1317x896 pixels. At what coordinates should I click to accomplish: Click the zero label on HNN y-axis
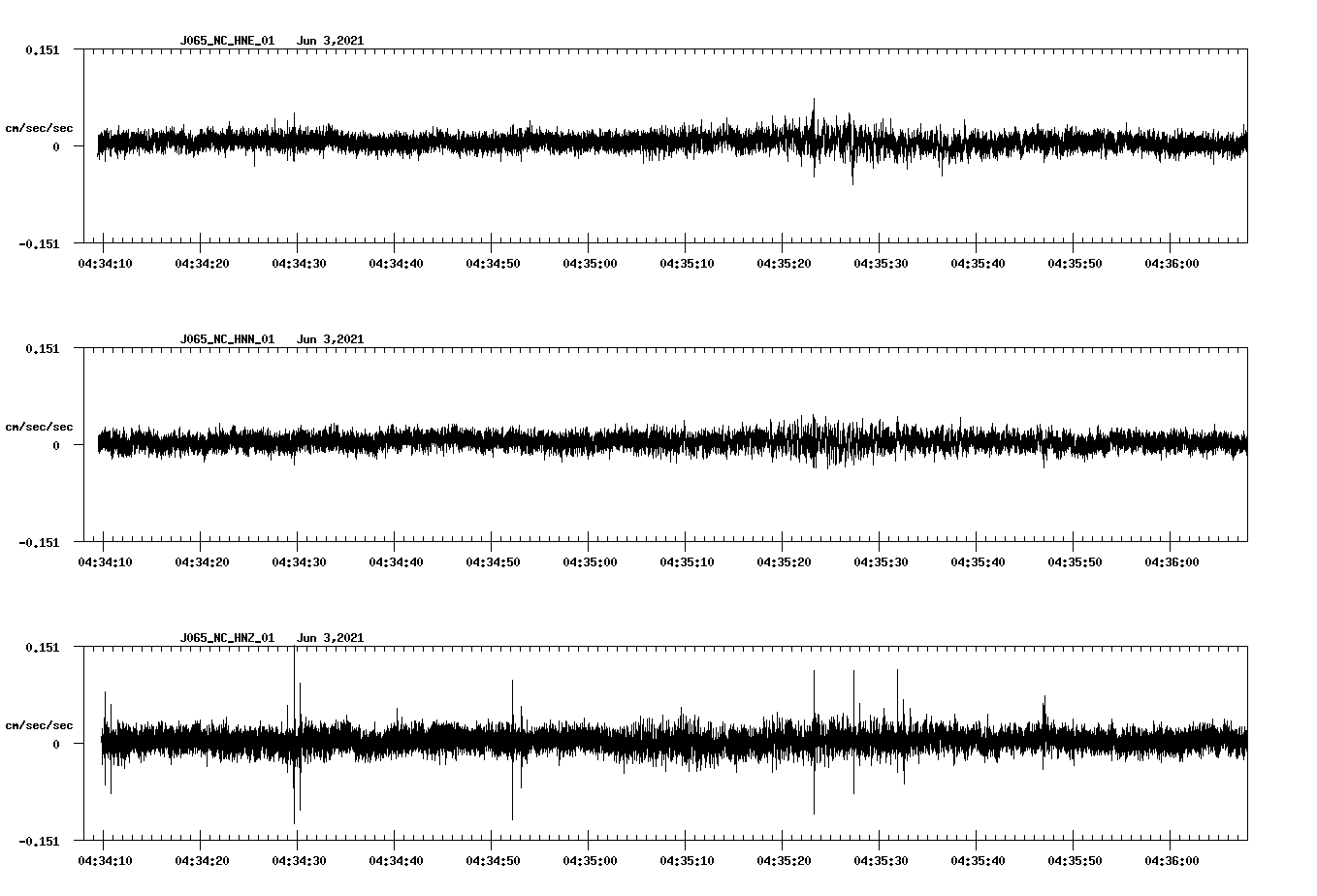pos(56,446)
